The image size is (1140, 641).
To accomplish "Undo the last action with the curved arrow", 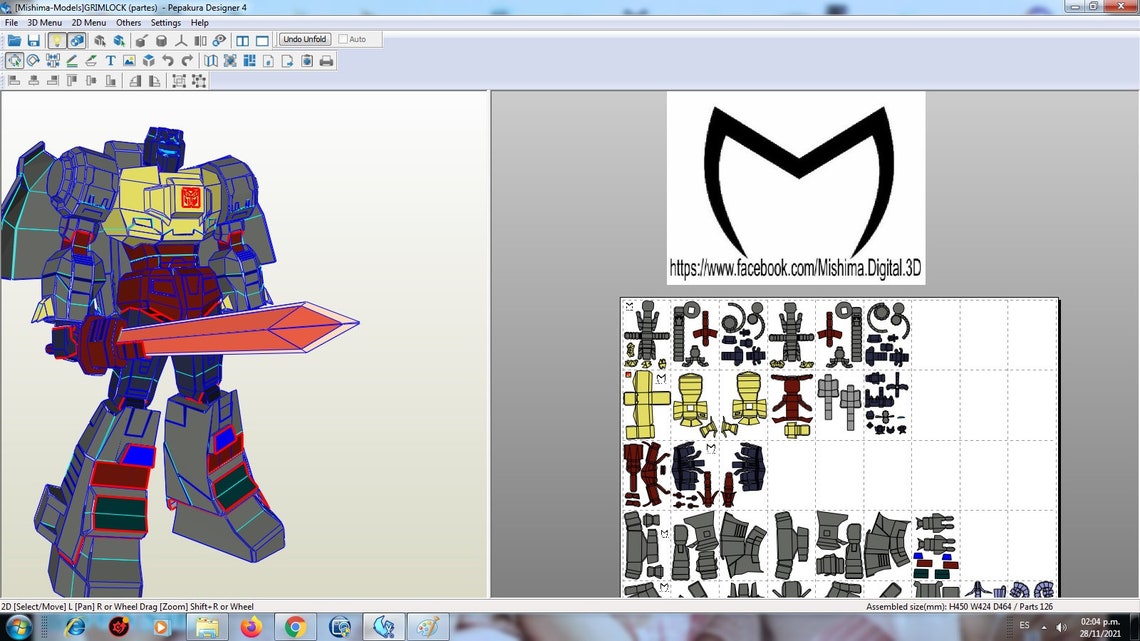I will (168, 60).
